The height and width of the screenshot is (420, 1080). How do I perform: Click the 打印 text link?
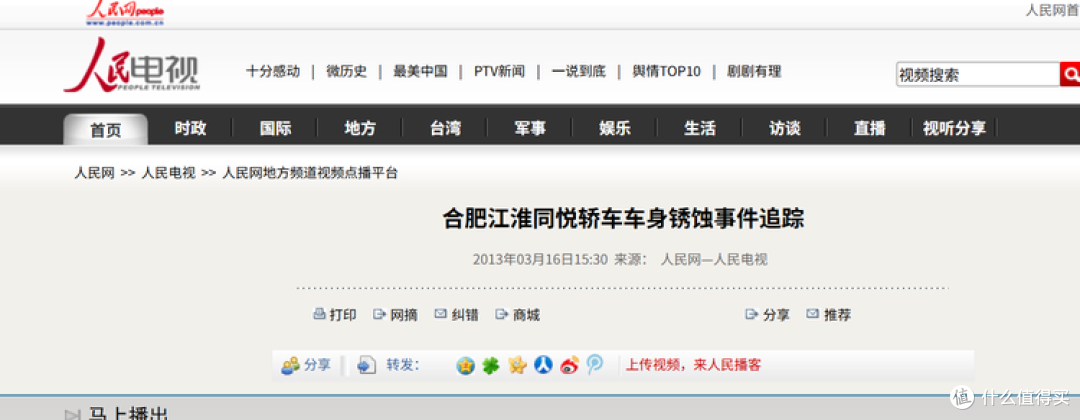point(343,315)
